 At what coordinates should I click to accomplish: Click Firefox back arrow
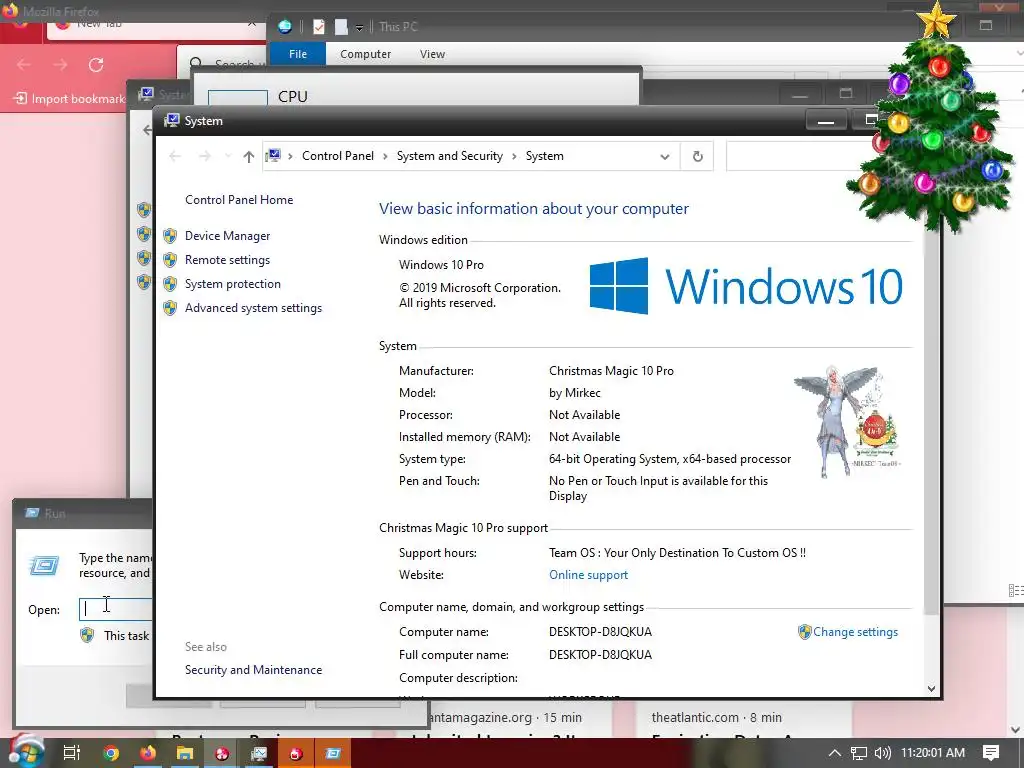[x=24, y=65]
